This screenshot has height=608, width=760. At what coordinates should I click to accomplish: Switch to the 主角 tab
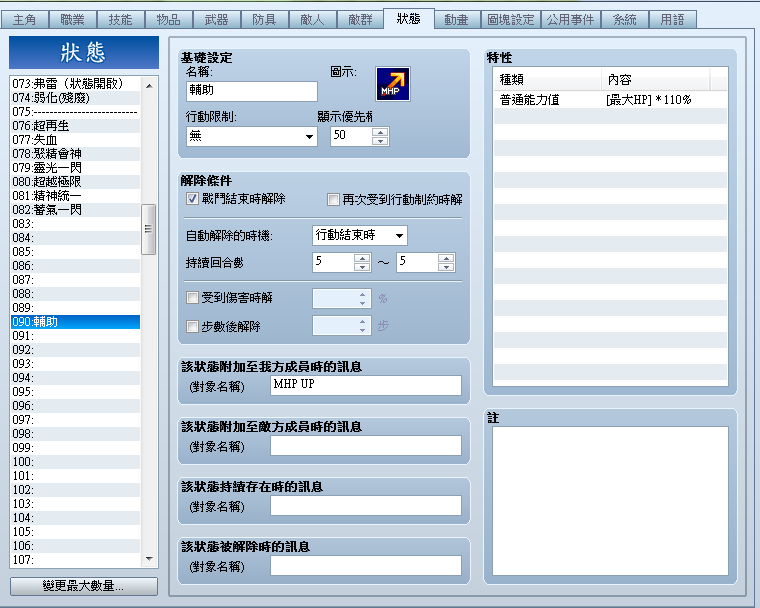(24, 20)
